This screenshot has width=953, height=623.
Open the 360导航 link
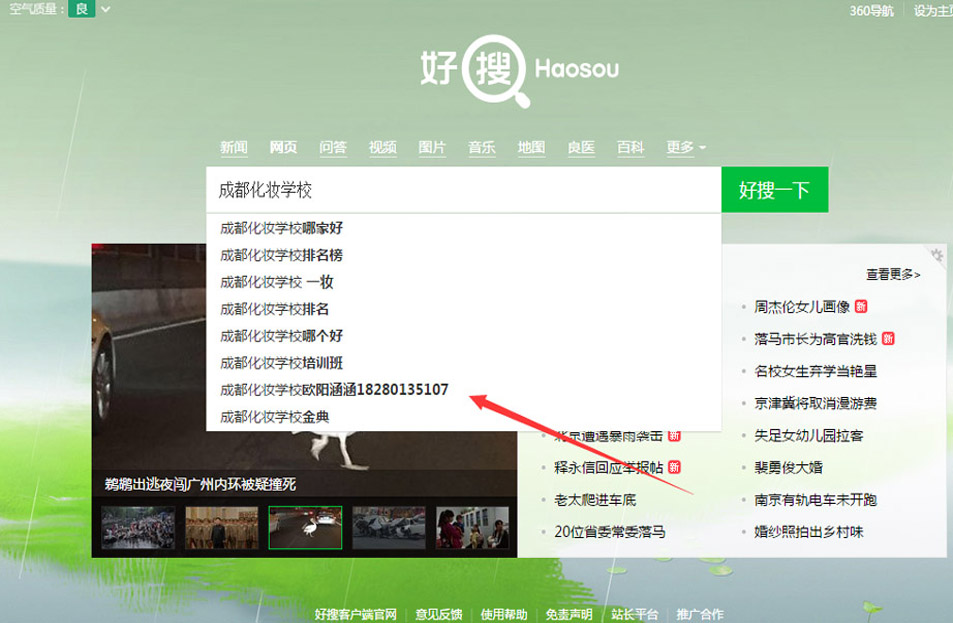coord(871,10)
